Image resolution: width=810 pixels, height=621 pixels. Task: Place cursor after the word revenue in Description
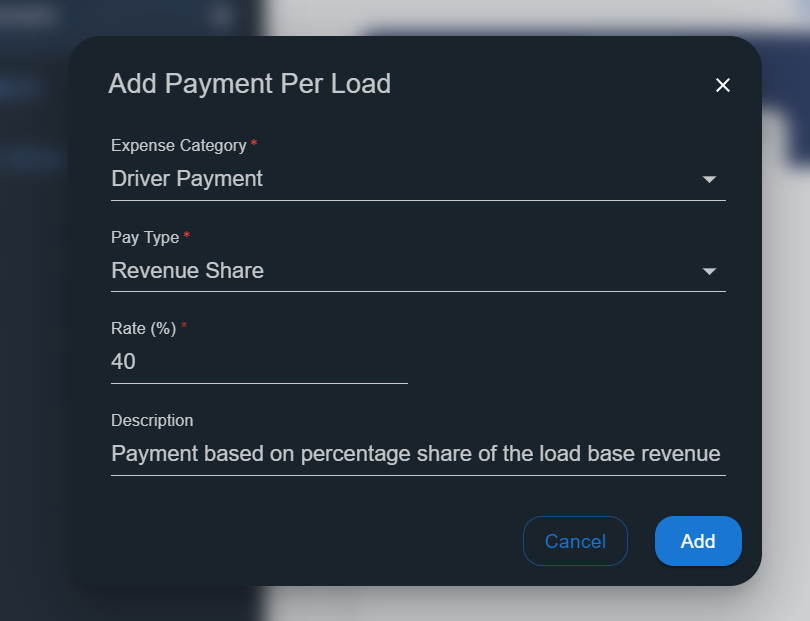pos(721,454)
